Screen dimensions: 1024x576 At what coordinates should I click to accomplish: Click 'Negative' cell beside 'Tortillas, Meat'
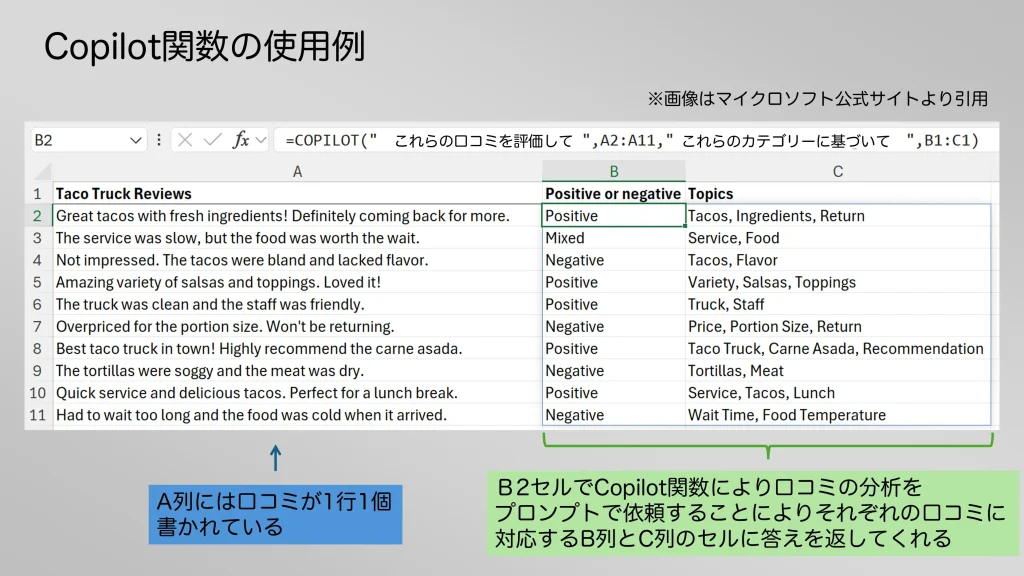(x=614, y=371)
